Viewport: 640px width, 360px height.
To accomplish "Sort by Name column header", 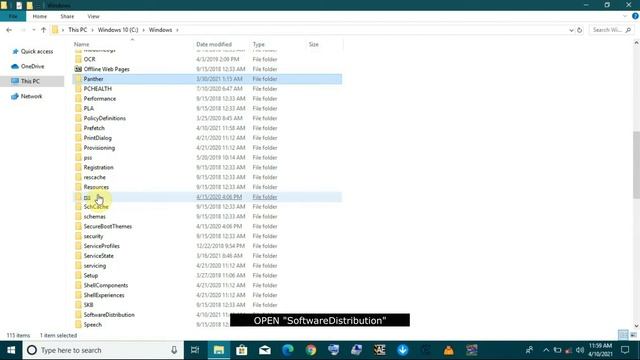I will click(x=82, y=44).
